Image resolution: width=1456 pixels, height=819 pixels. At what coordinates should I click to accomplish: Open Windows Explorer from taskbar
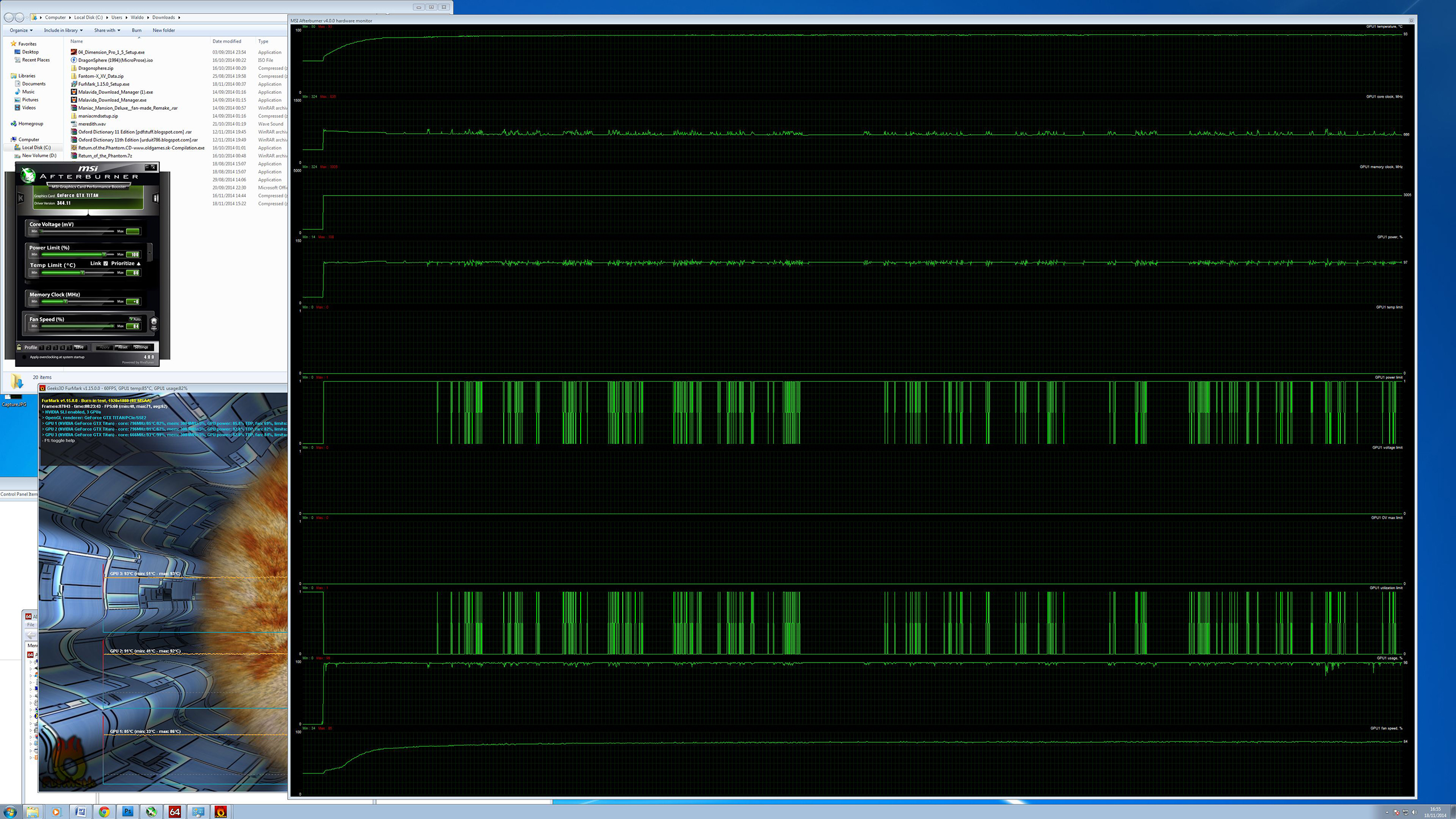[x=32, y=812]
